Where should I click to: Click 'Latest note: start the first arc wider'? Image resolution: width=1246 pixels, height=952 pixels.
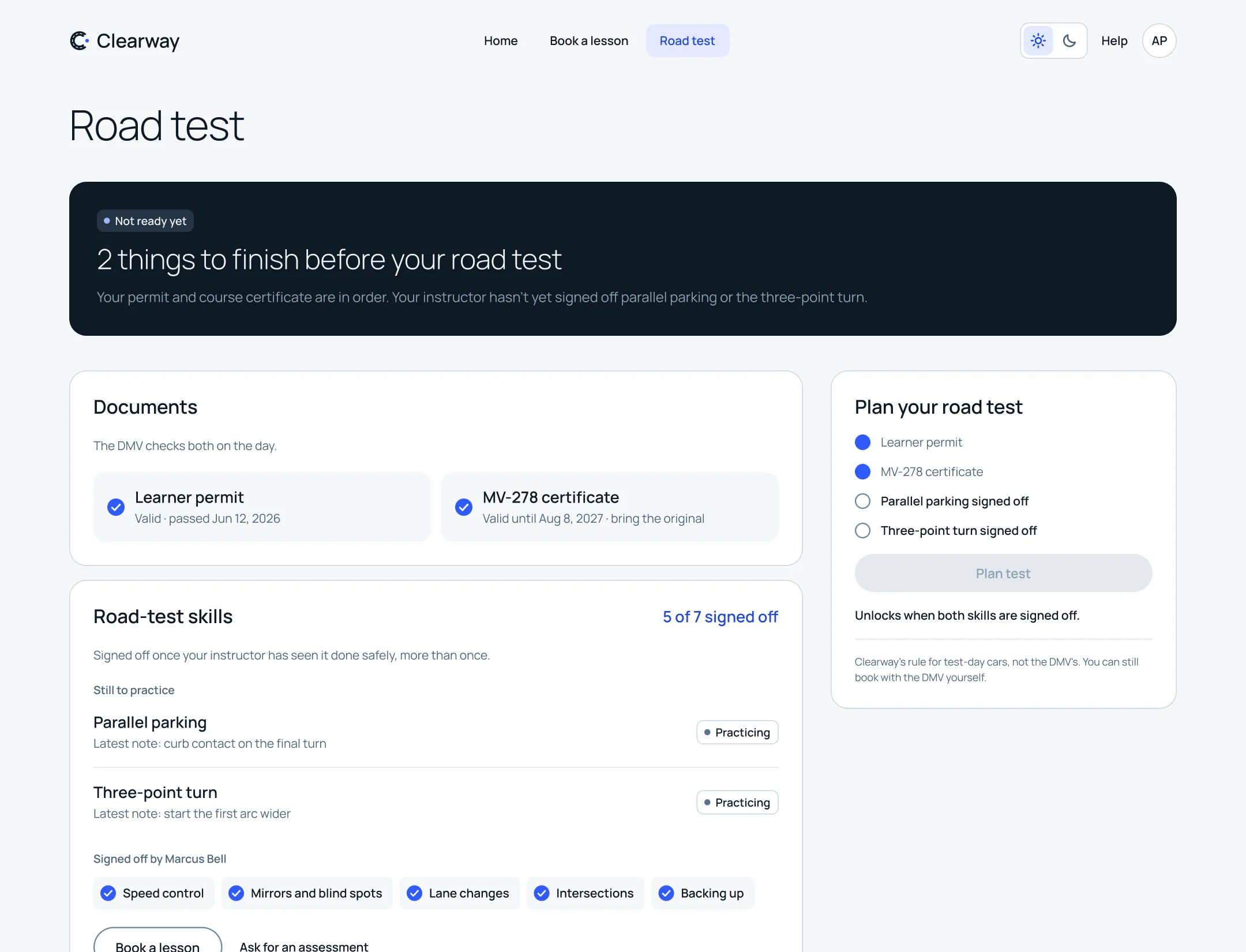click(192, 814)
